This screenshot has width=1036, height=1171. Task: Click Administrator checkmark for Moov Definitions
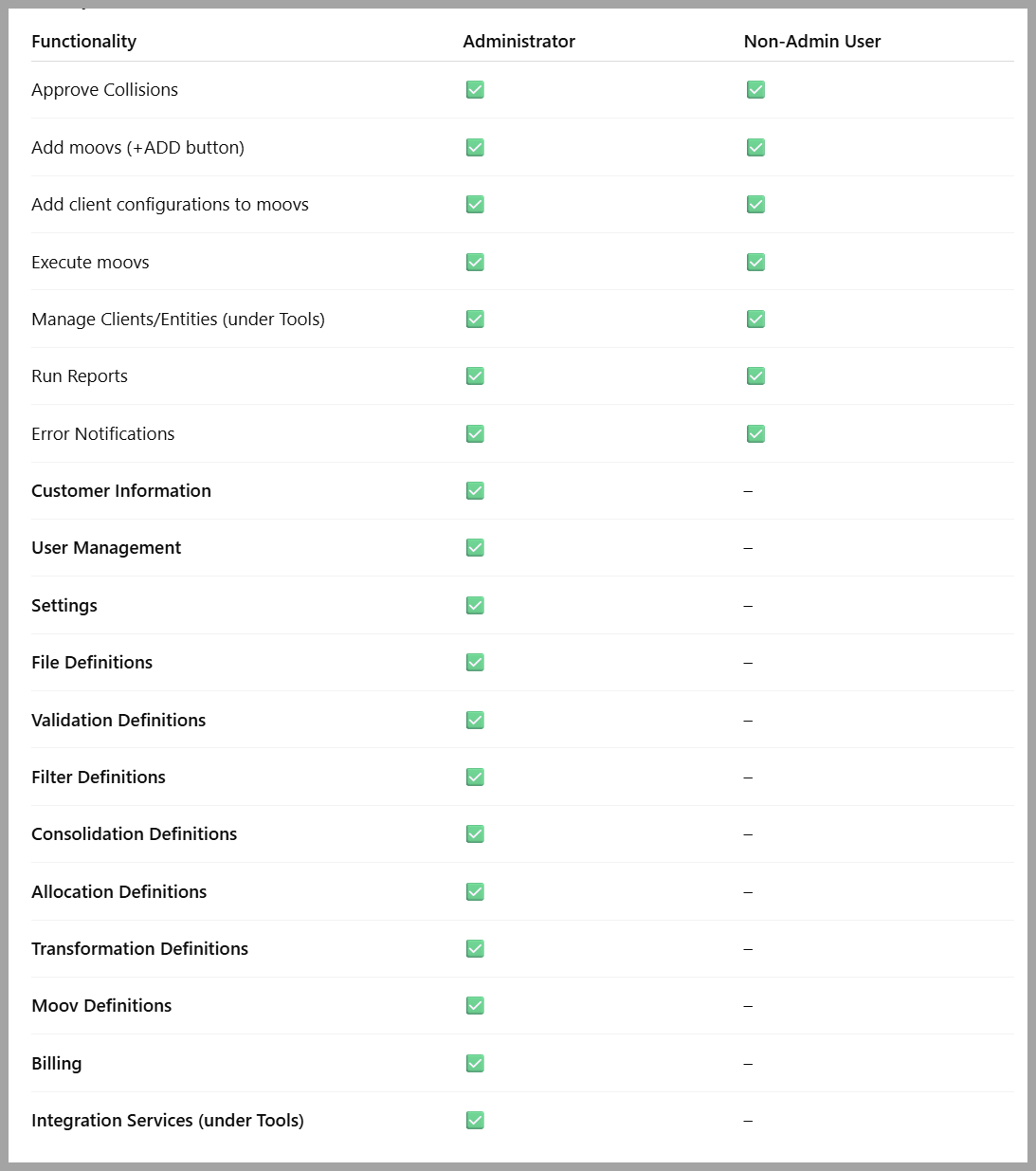pyautogui.click(x=475, y=1005)
